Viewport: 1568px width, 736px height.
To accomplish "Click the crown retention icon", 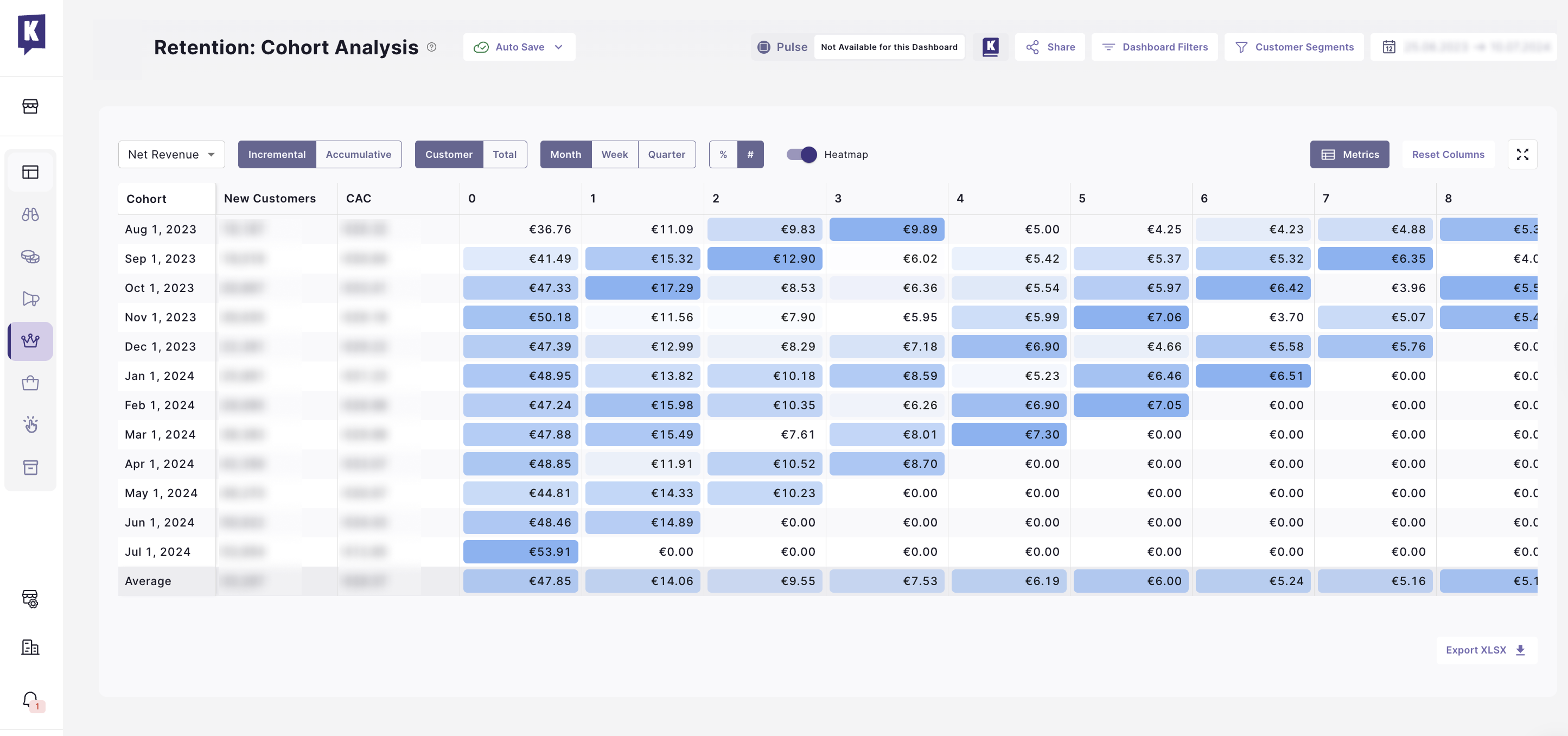I will 30,341.
